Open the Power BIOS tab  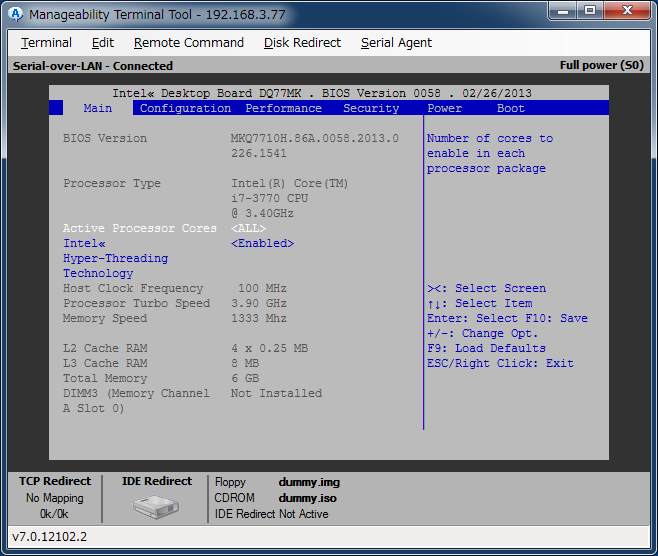tap(444, 108)
